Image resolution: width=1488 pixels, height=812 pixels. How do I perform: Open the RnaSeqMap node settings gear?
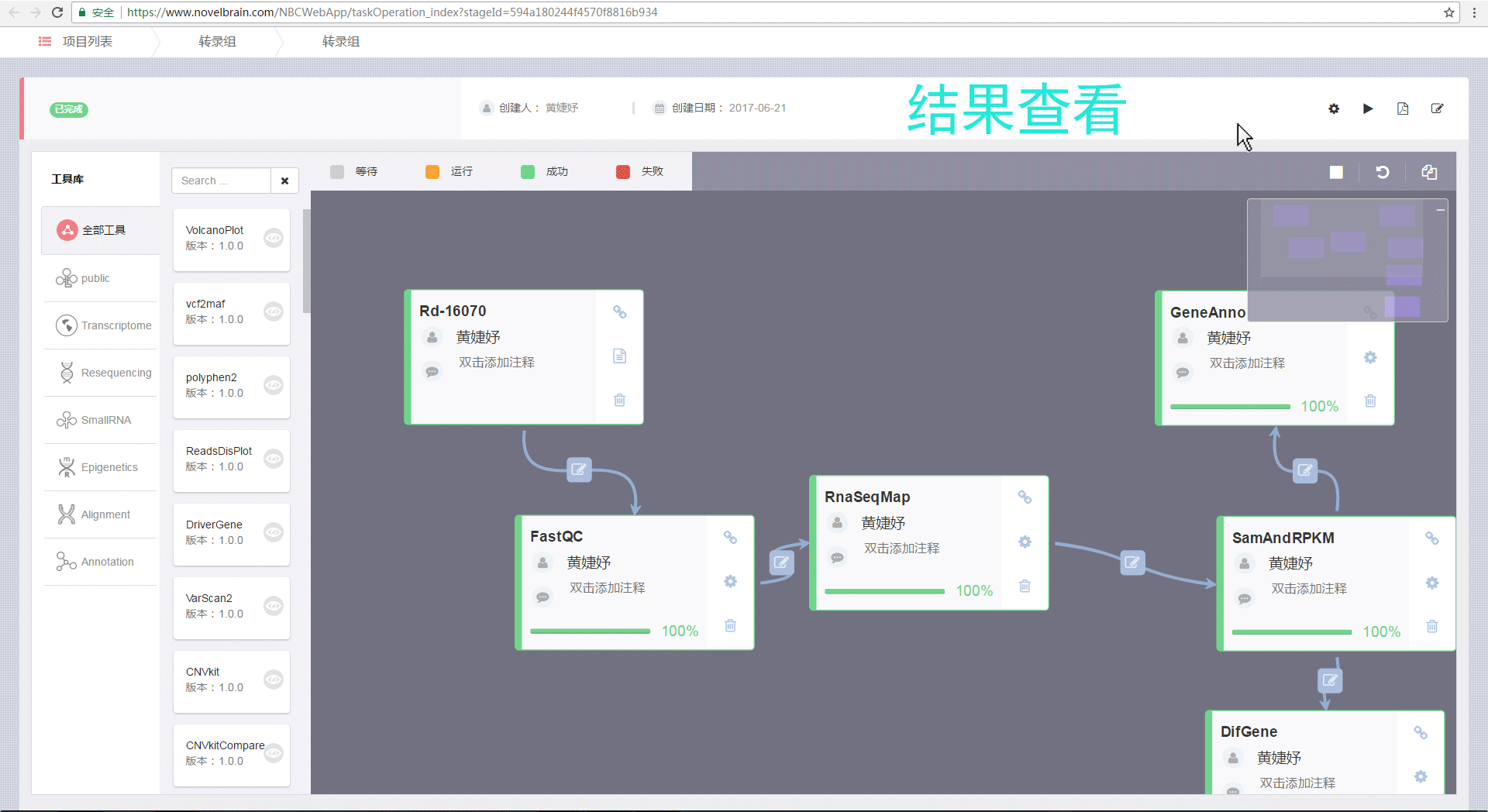(x=1025, y=542)
